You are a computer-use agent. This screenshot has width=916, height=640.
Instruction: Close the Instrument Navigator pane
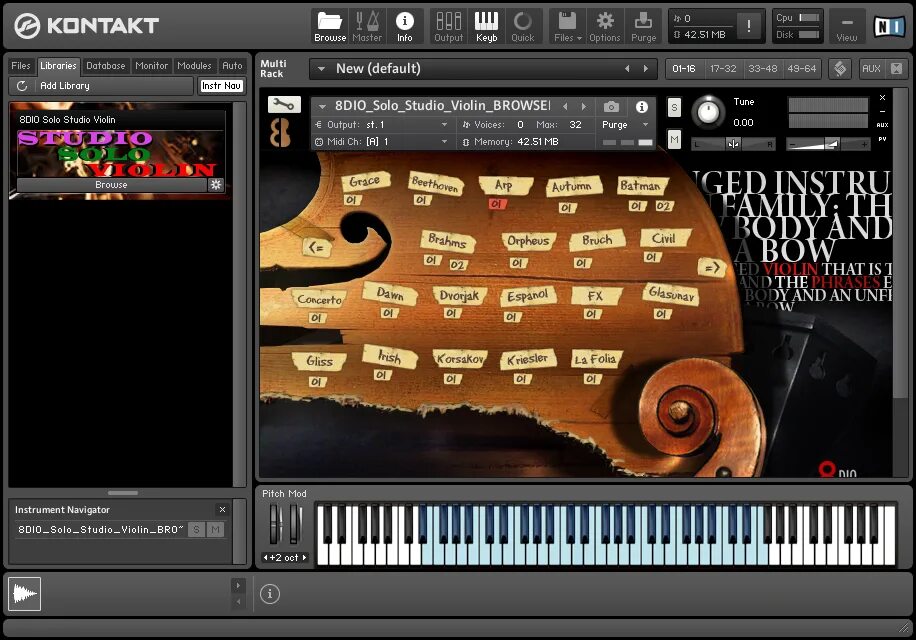tap(222, 509)
